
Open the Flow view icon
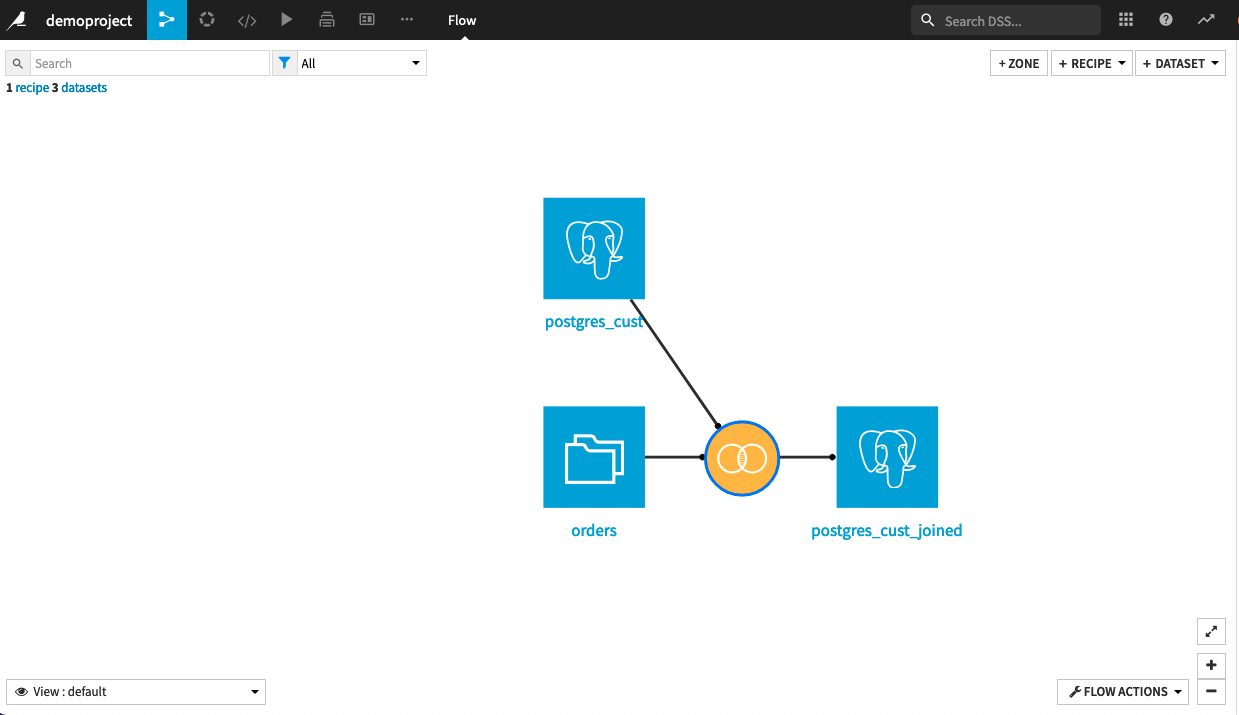pyautogui.click(x=166, y=20)
